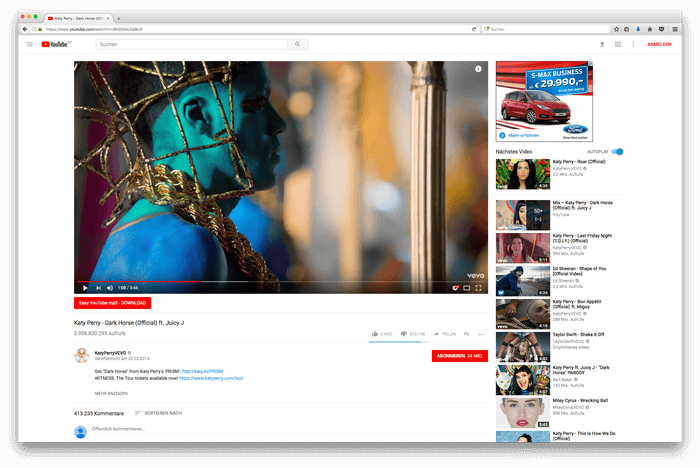Image resolution: width=700 pixels, height=468 pixels.
Task: Open the SORTIEREN NACH comment sort dropdown
Action: click(158, 413)
